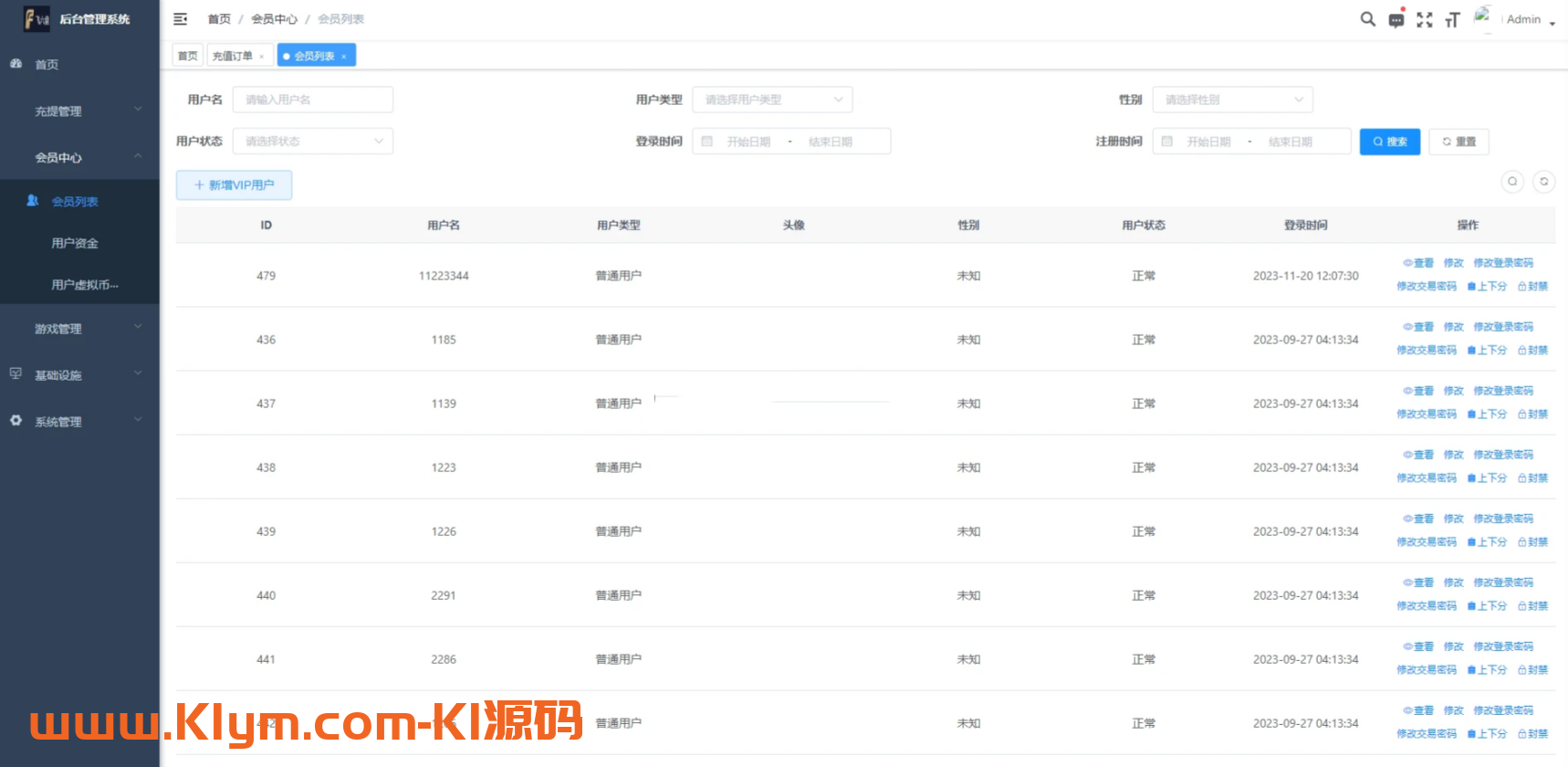Screen dimensions: 1568x767
Task: Expand the 基础设施 sidebar menu
Action: pyautogui.click(x=79, y=375)
